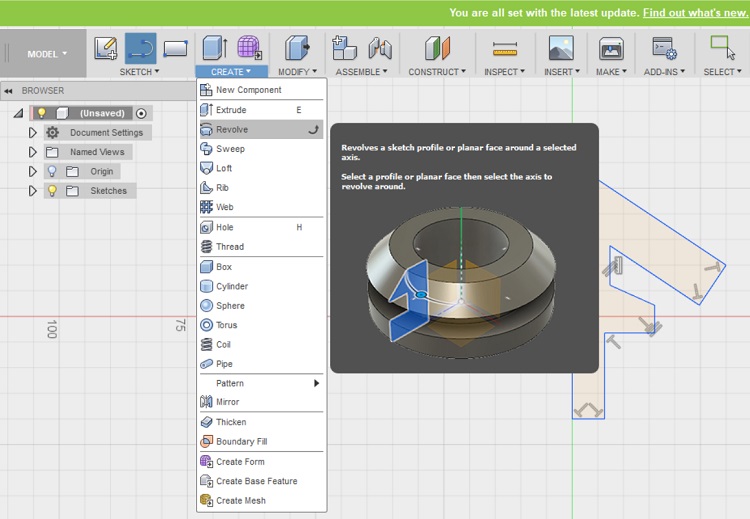Choose Hole from Create menu
750x519 pixels.
coord(262,227)
